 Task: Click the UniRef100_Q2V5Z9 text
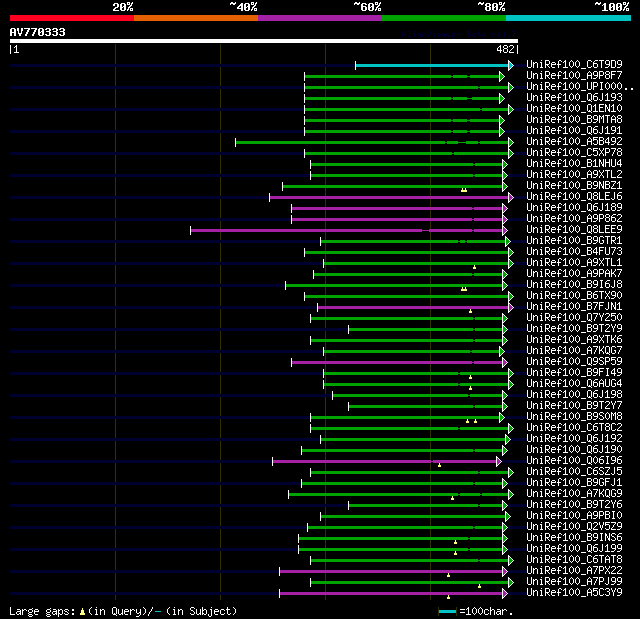click(574, 527)
